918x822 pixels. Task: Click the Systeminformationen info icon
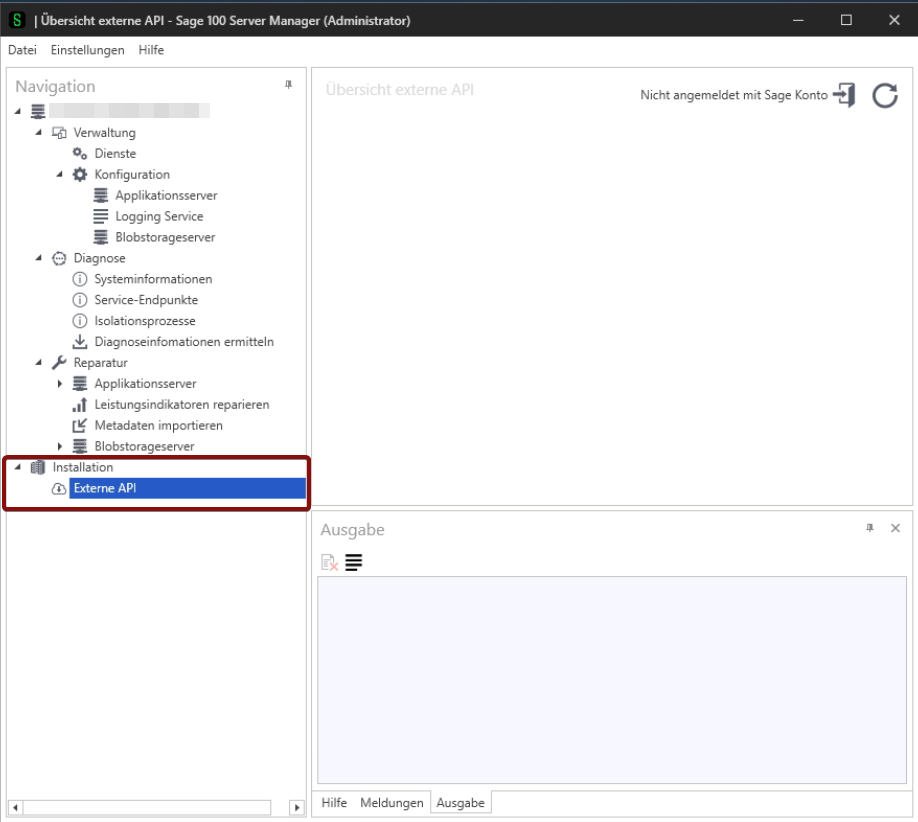click(x=80, y=279)
